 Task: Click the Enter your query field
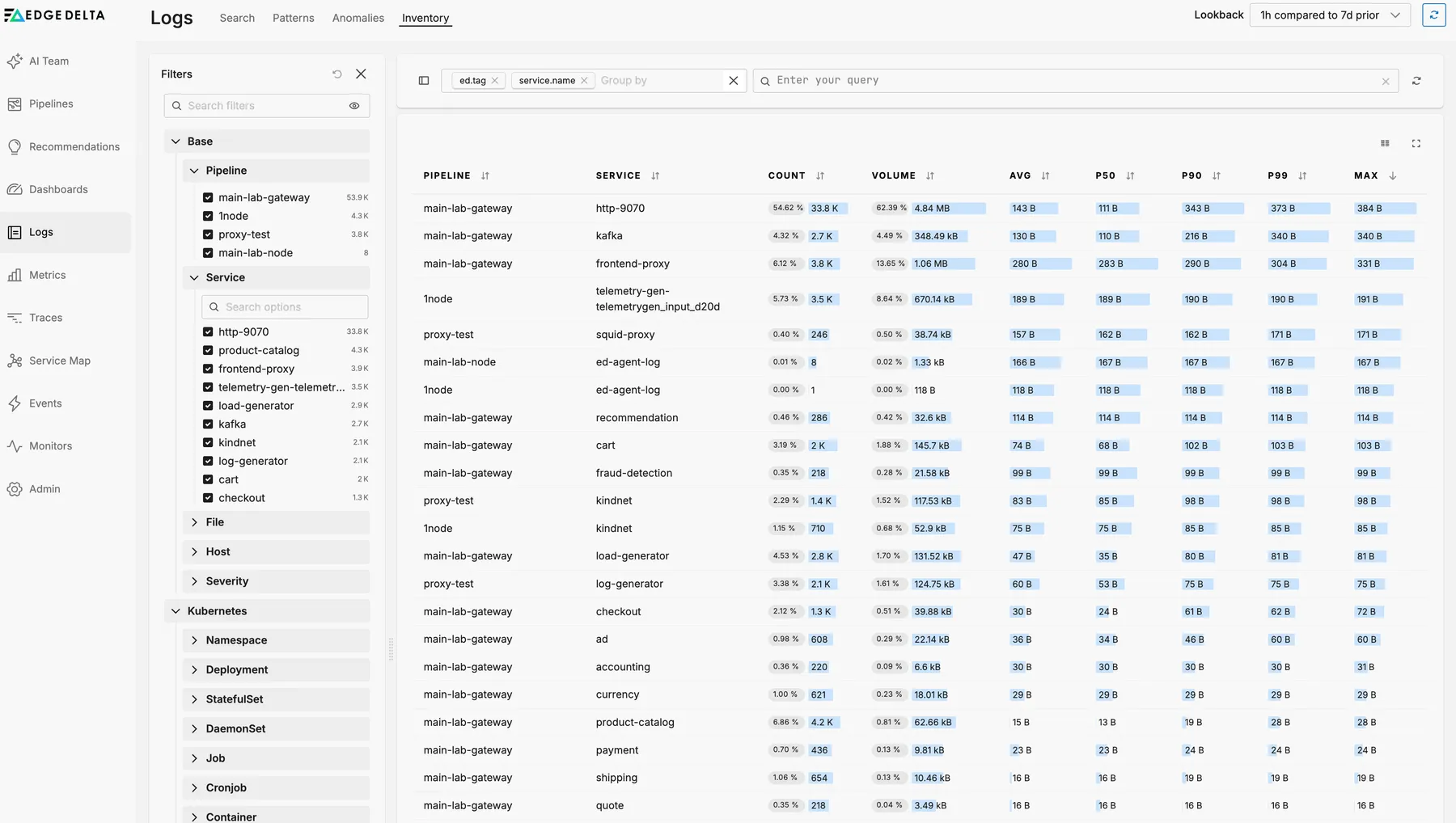click(x=1076, y=81)
